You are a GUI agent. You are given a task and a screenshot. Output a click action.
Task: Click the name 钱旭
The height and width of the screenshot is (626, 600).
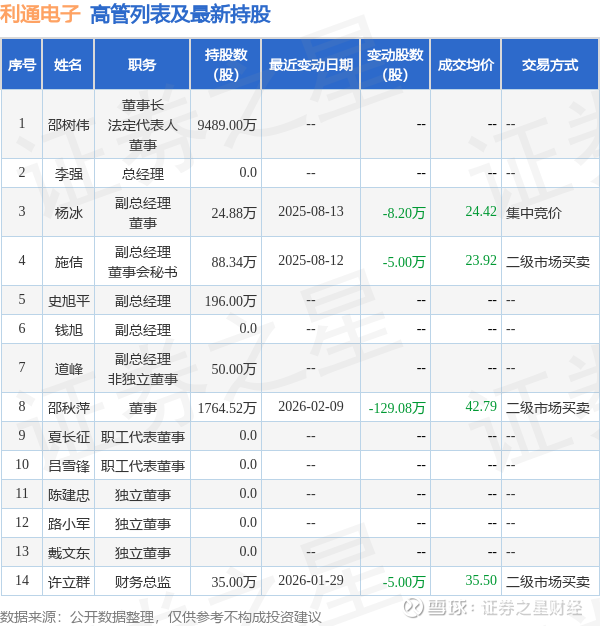click(69, 330)
